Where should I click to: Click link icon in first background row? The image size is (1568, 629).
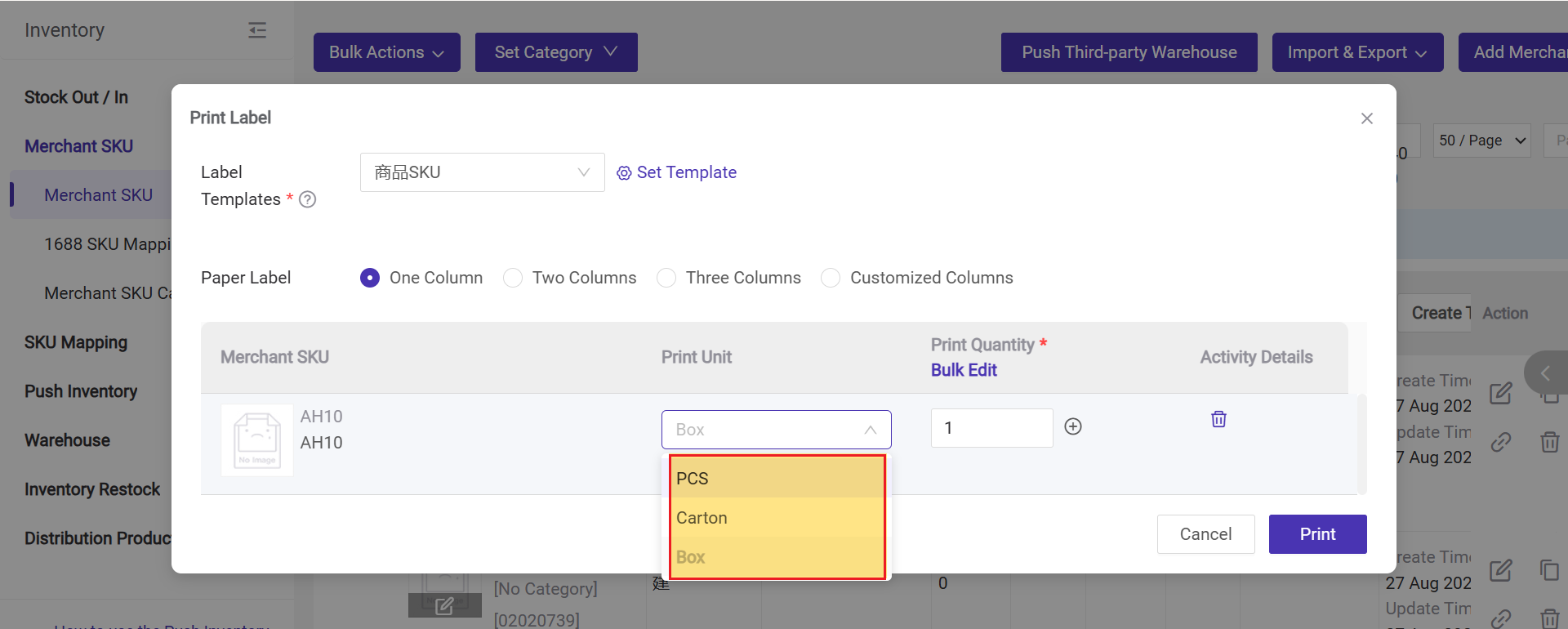click(1501, 442)
